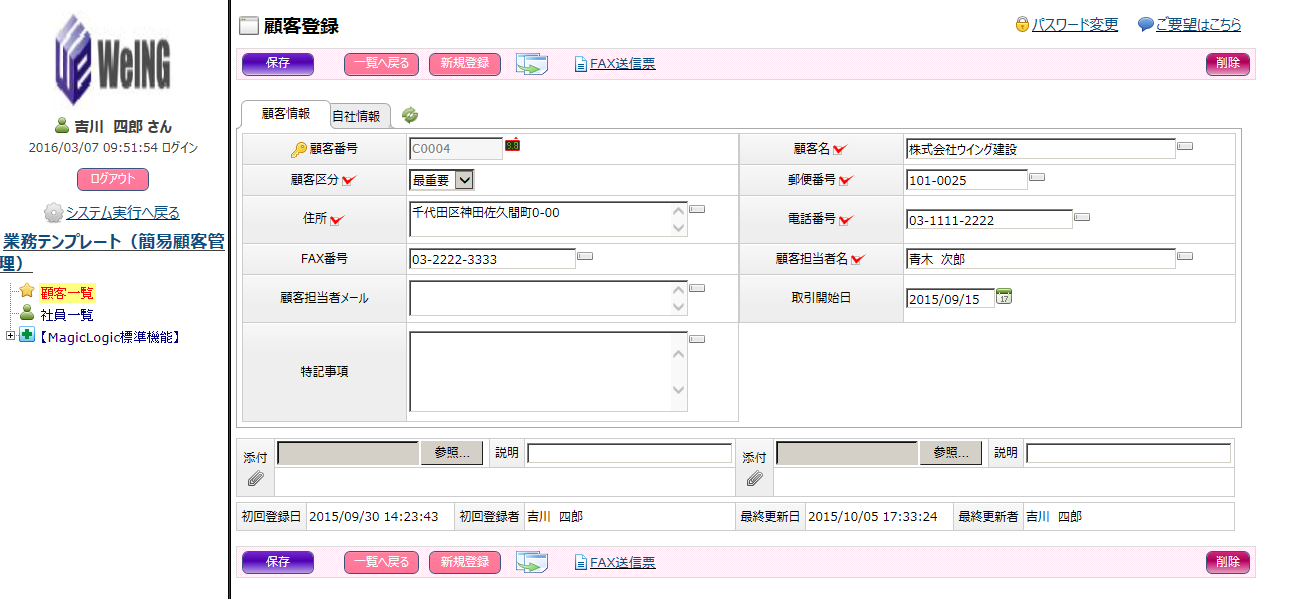Click the top 削除 button
The height and width of the screenshot is (599, 1292).
1227,63
